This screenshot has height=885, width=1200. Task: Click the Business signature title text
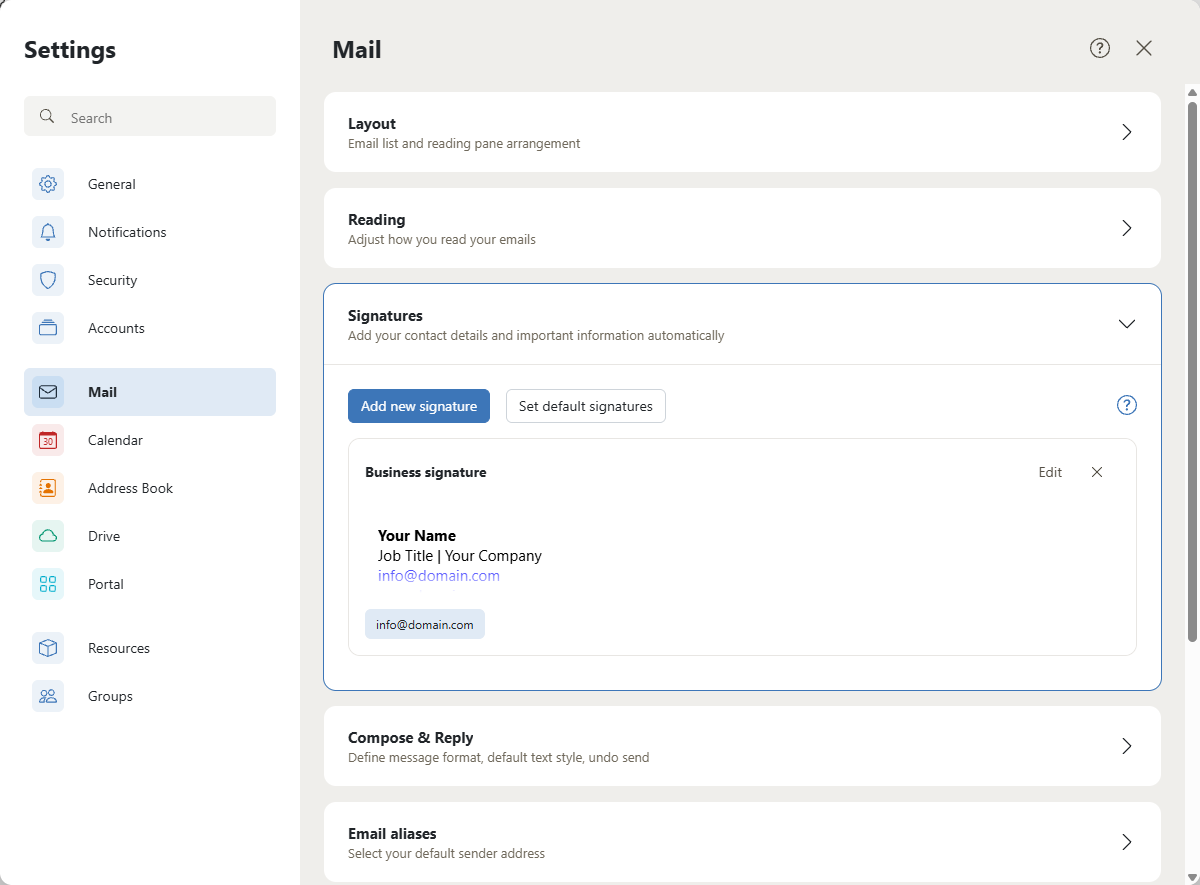pyautogui.click(x=426, y=472)
